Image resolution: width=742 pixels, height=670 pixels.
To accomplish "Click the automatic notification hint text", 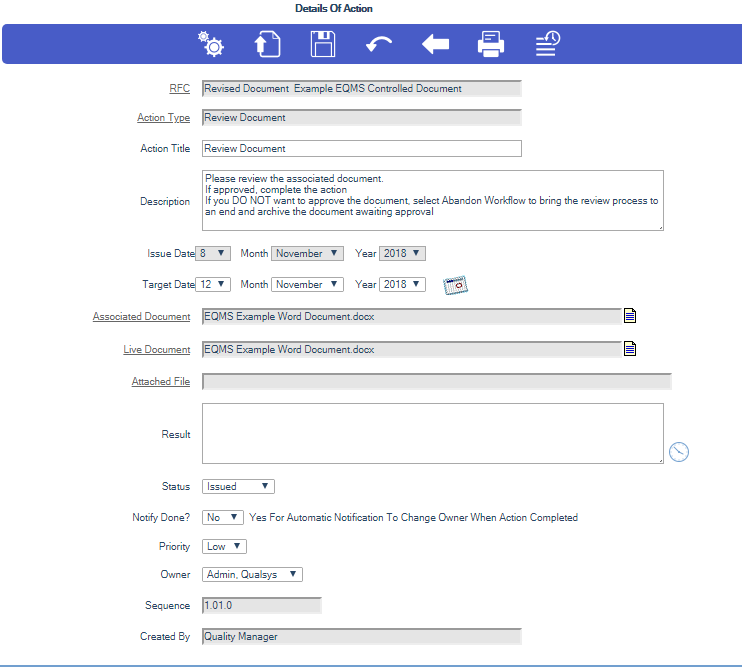I will click(414, 518).
